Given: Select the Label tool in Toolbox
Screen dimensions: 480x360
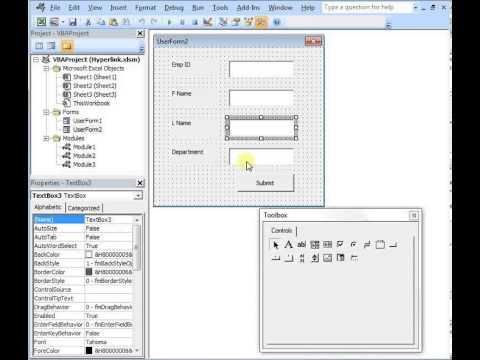Looking at the screenshot, I should pyautogui.click(x=288, y=245).
